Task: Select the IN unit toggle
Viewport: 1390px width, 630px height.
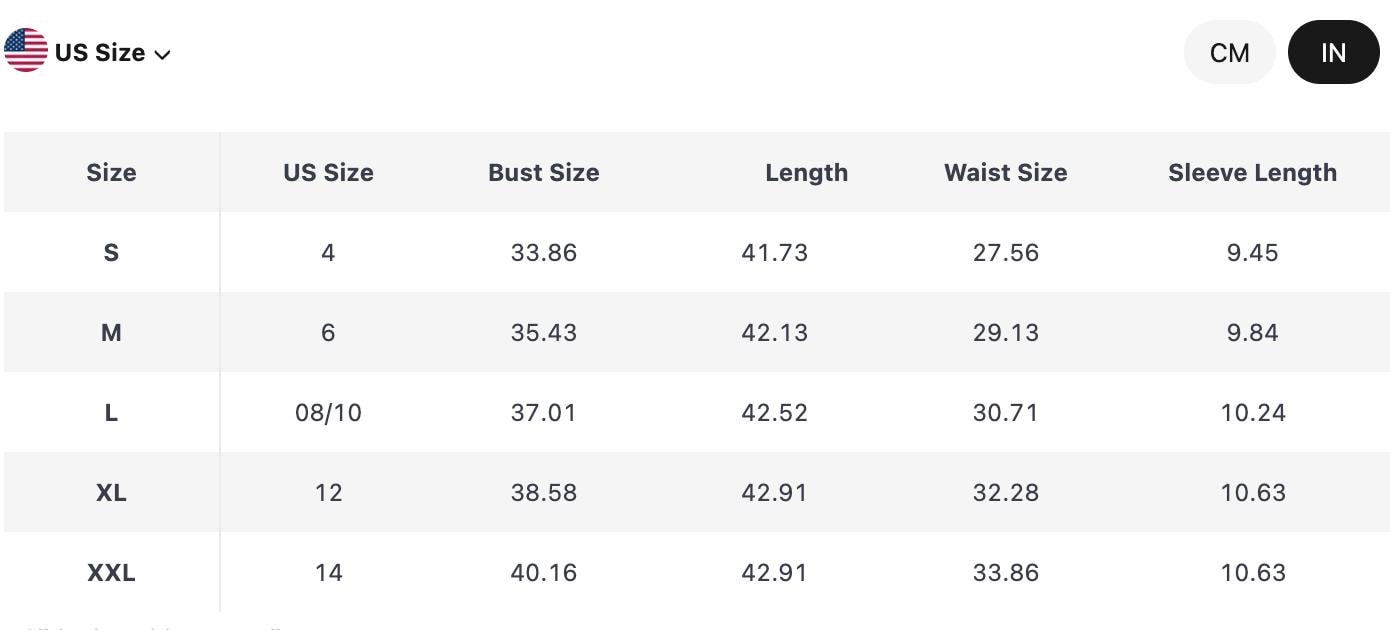Action: coord(1333,52)
